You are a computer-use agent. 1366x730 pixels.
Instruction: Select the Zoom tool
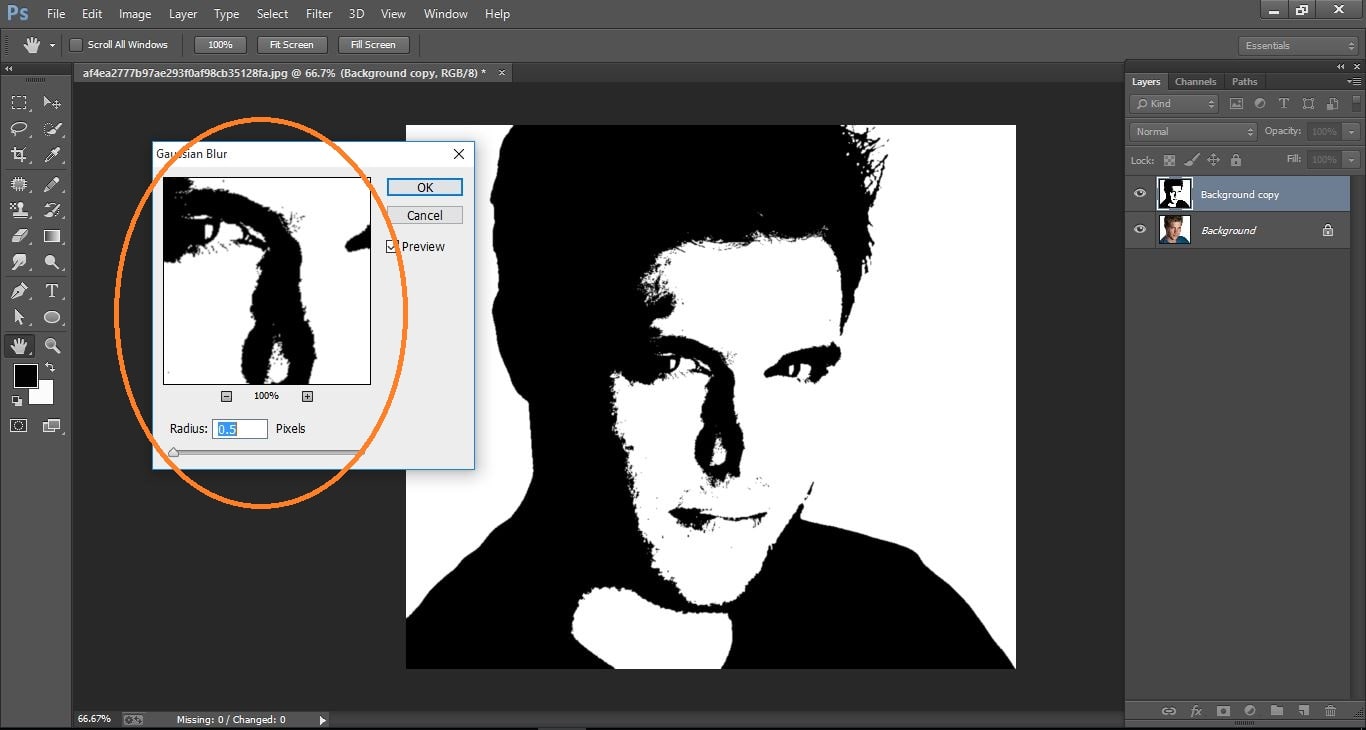tap(52, 345)
